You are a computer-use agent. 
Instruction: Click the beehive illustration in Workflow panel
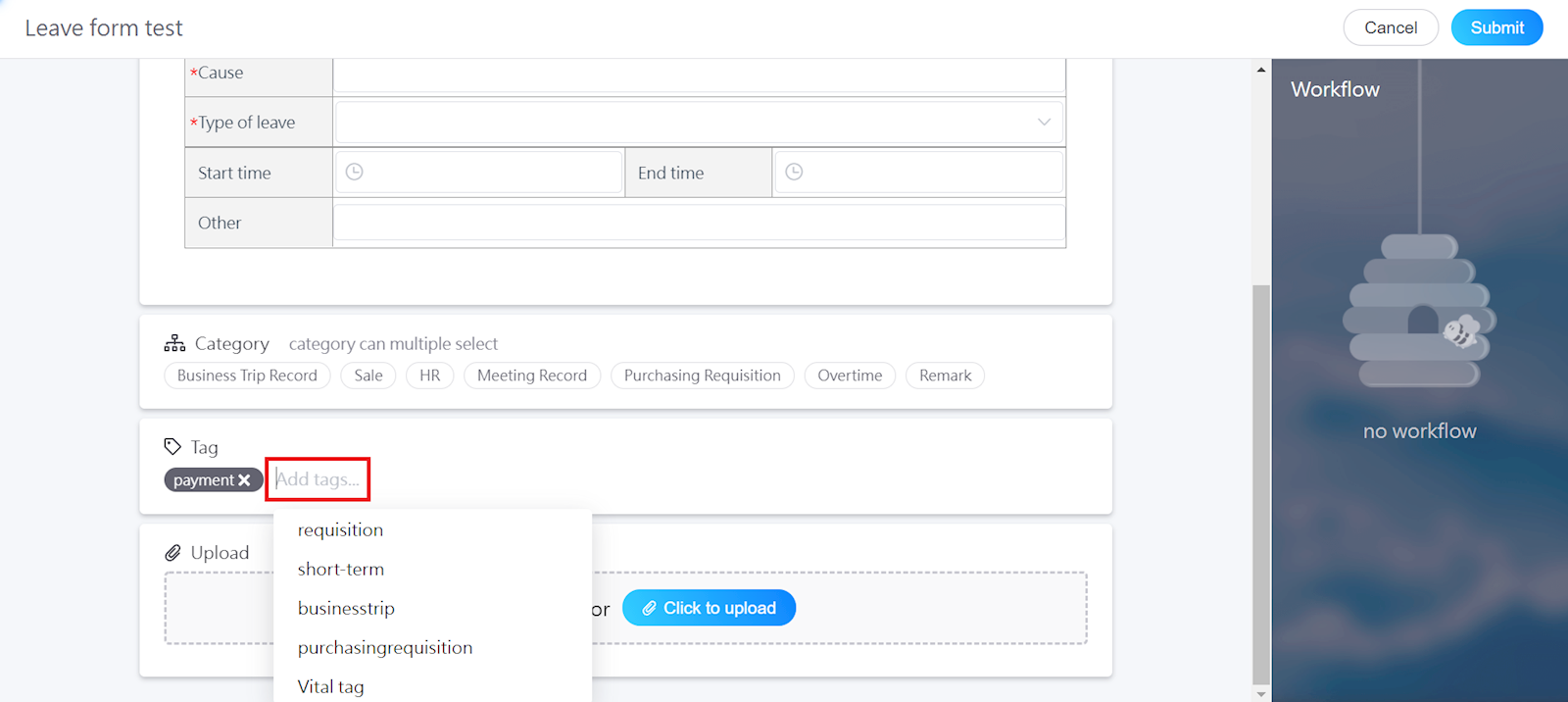pos(1419,312)
